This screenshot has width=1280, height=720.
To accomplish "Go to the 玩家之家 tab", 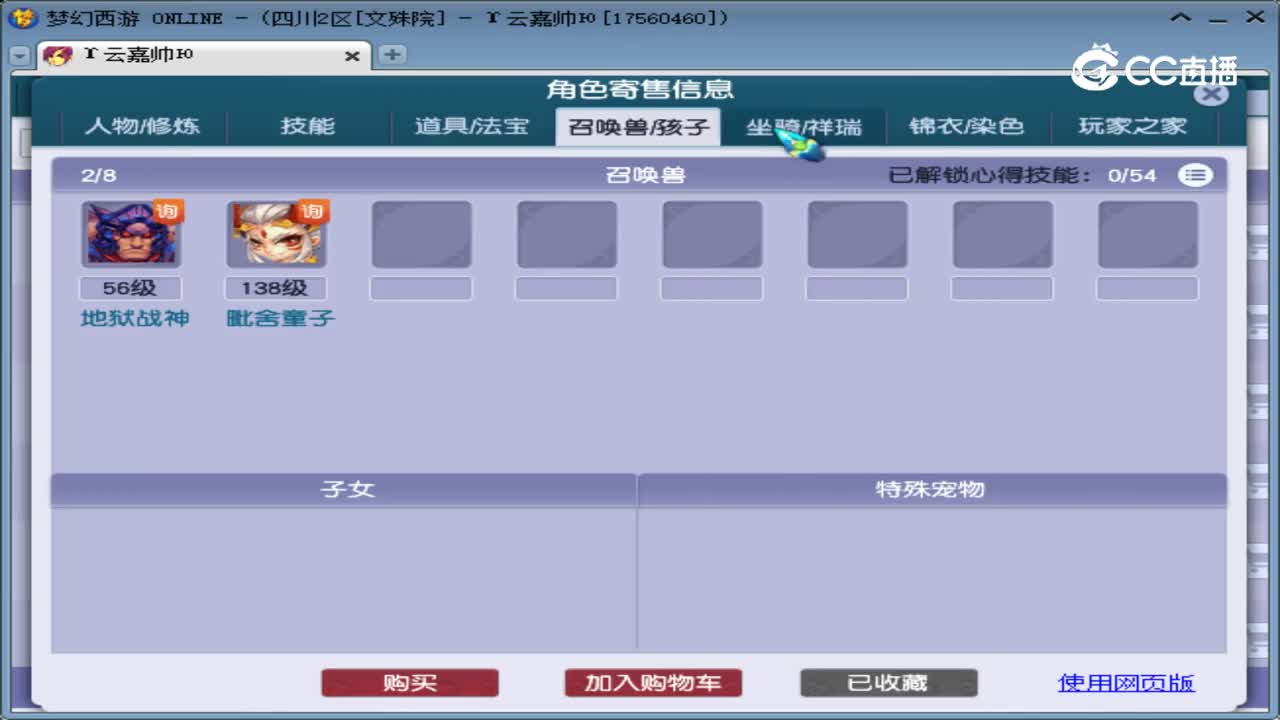I will (x=1132, y=126).
